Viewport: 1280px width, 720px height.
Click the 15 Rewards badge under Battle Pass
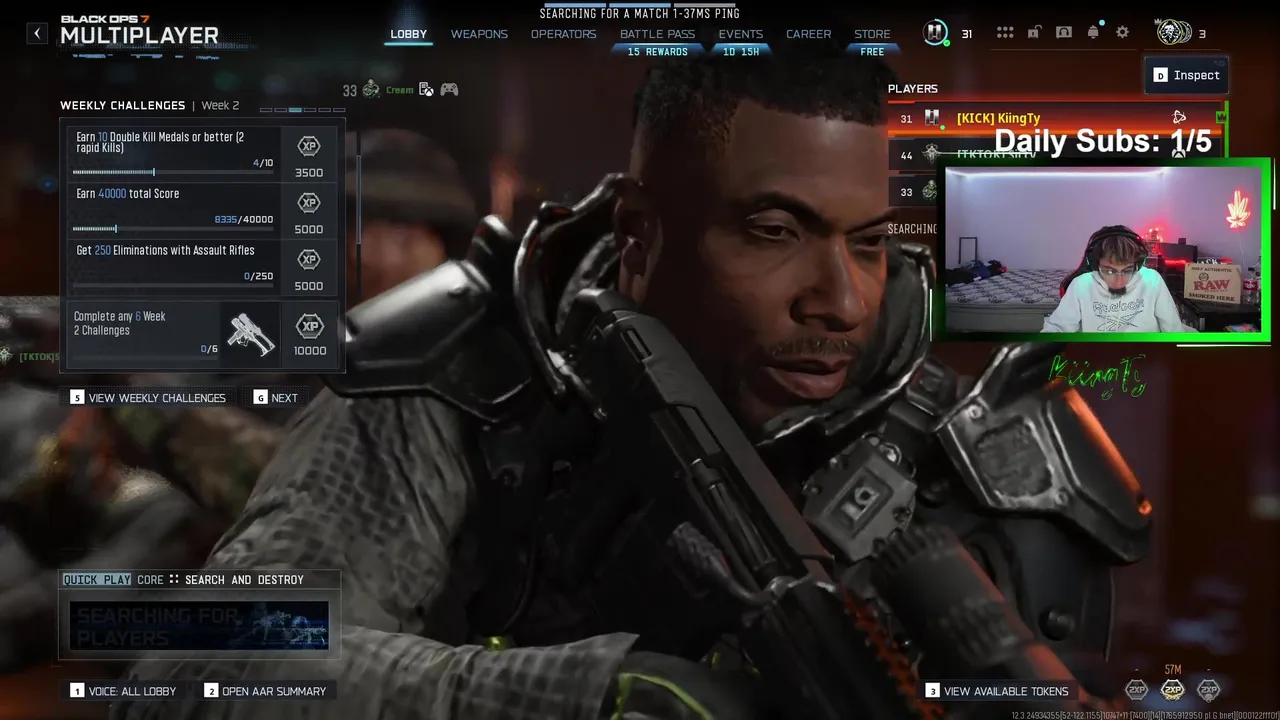click(x=658, y=52)
